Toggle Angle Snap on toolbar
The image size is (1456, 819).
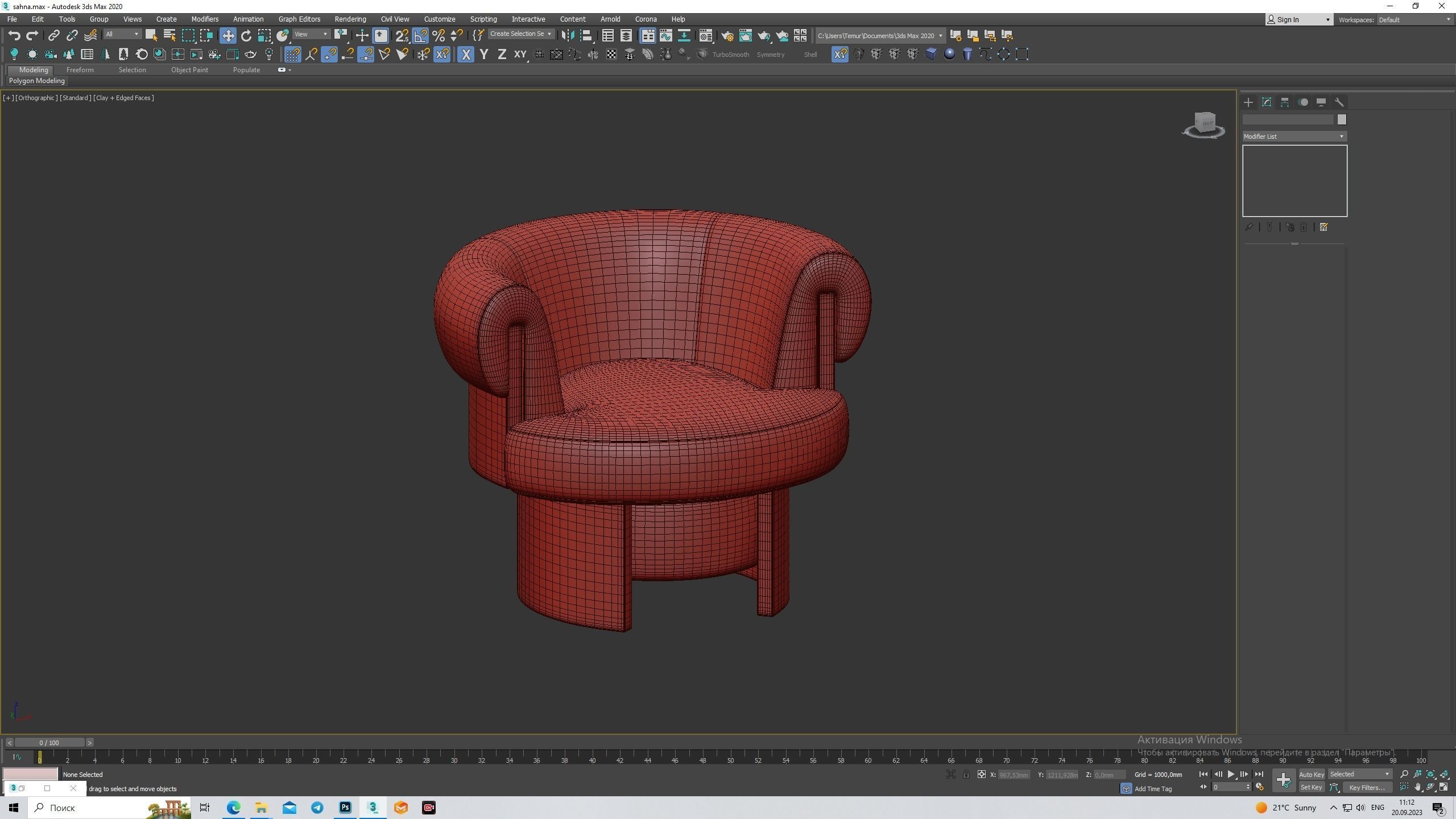420,36
